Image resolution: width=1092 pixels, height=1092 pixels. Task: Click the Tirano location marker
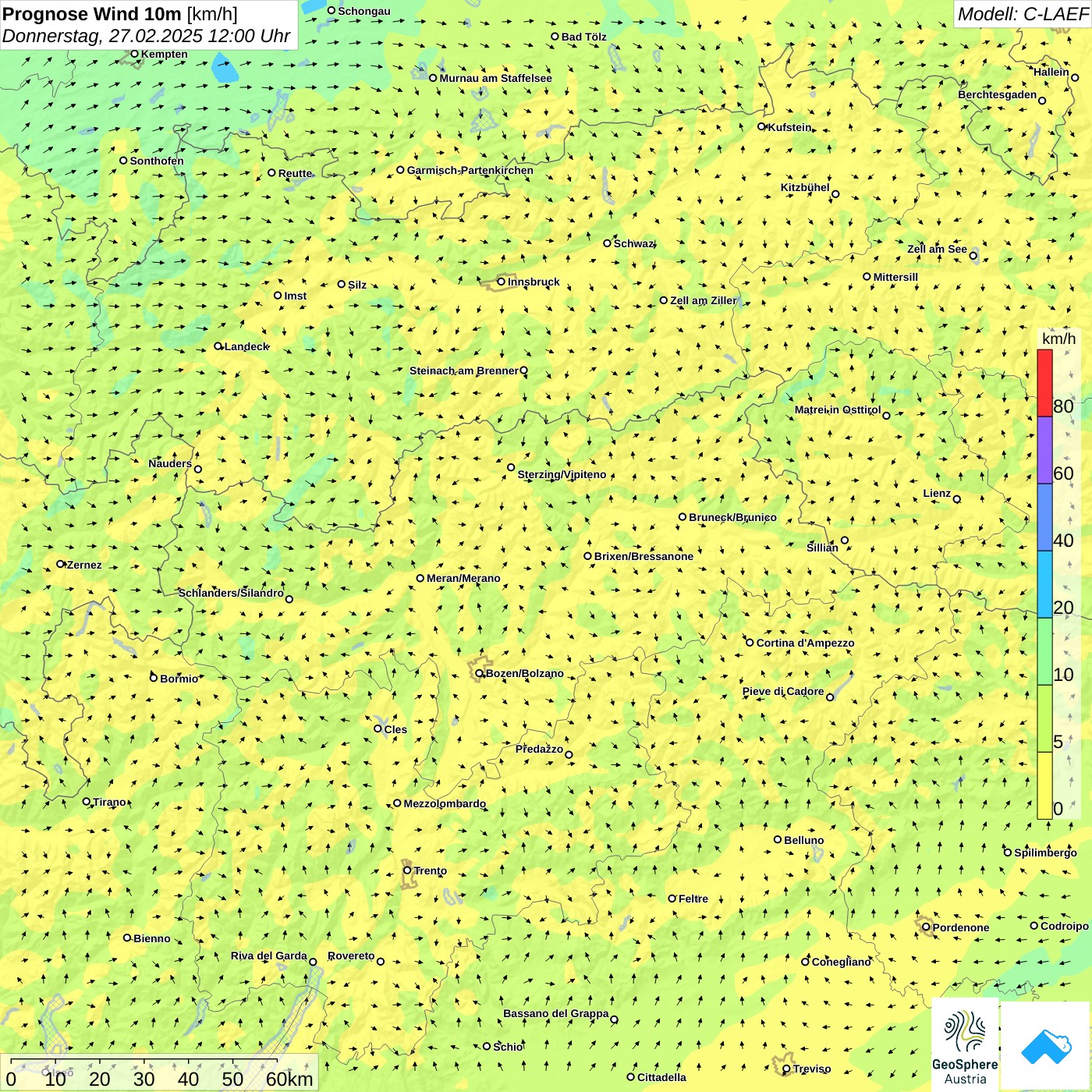click(x=87, y=801)
